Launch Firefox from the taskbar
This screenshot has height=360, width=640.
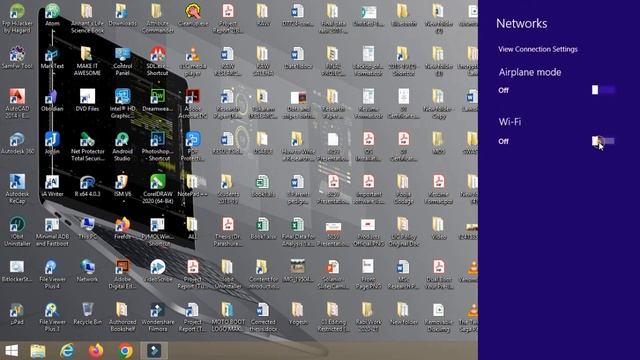(x=96, y=351)
